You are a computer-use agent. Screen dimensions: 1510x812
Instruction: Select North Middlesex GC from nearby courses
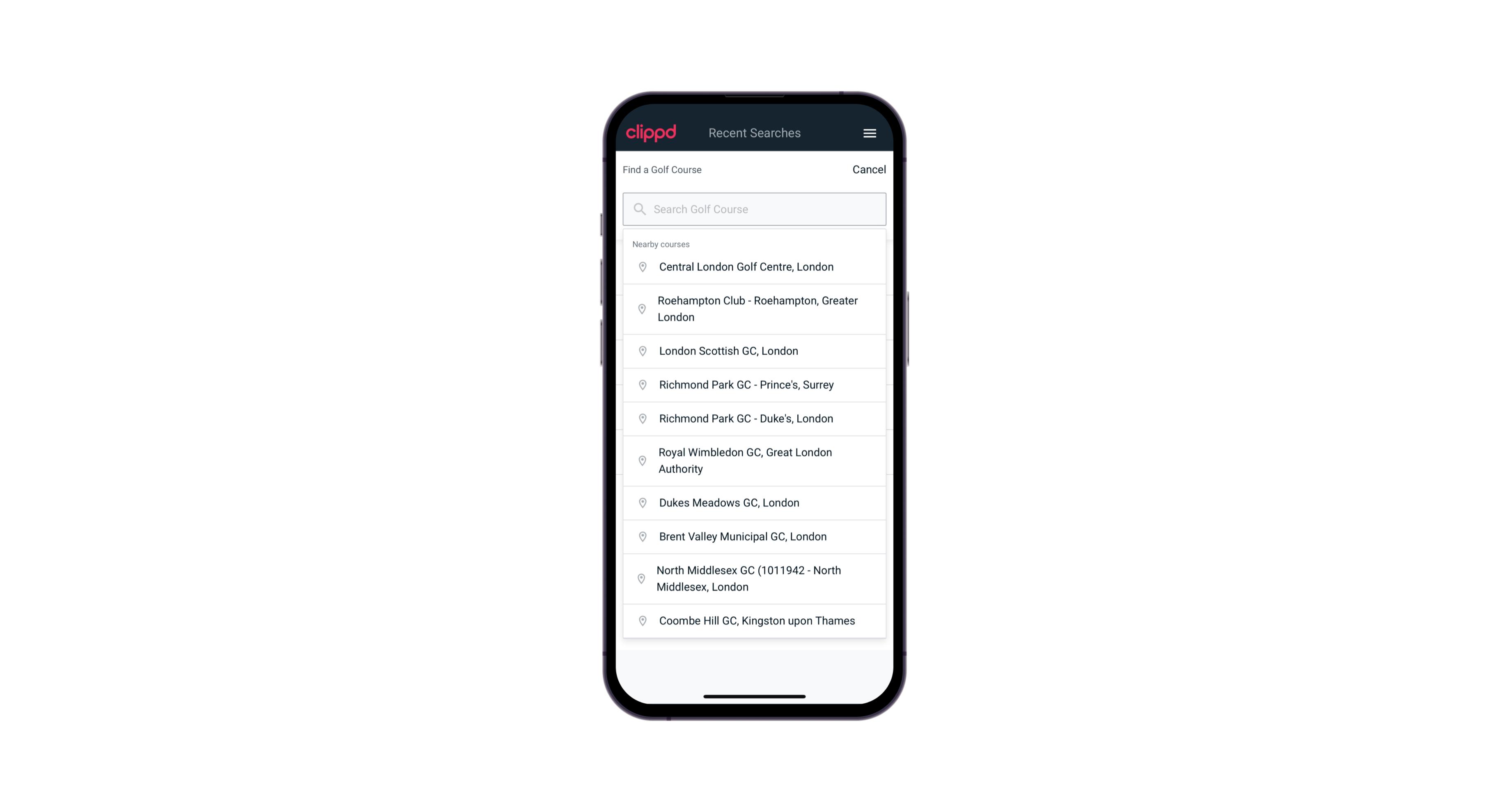[x=754, y=578]
